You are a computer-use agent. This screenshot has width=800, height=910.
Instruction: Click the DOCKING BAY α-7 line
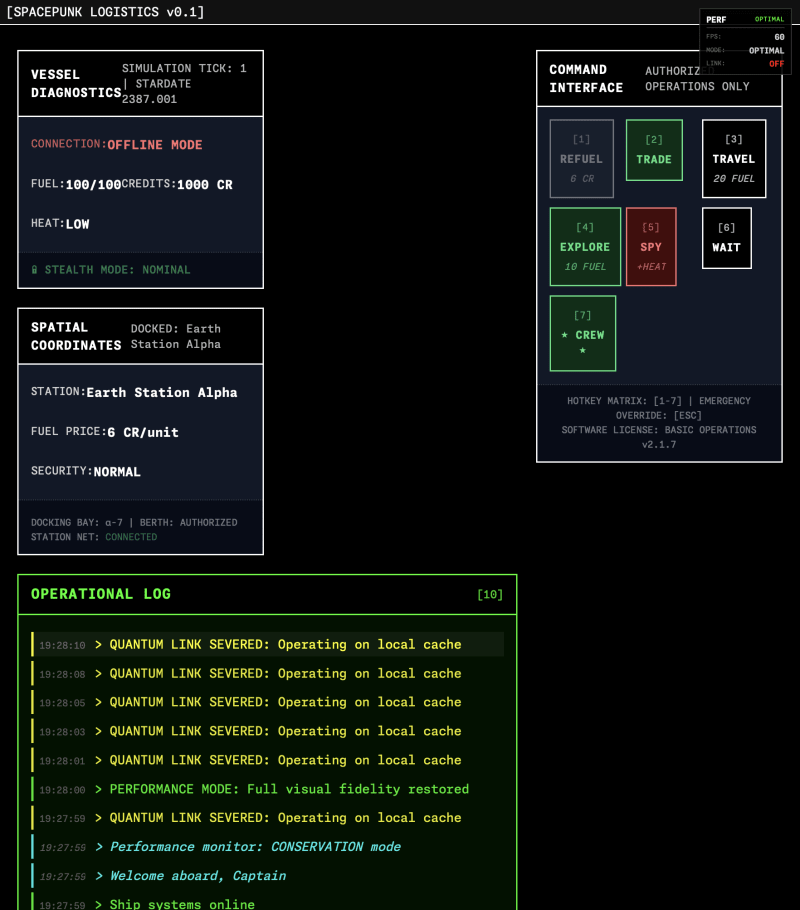click(x=134, y=522)
